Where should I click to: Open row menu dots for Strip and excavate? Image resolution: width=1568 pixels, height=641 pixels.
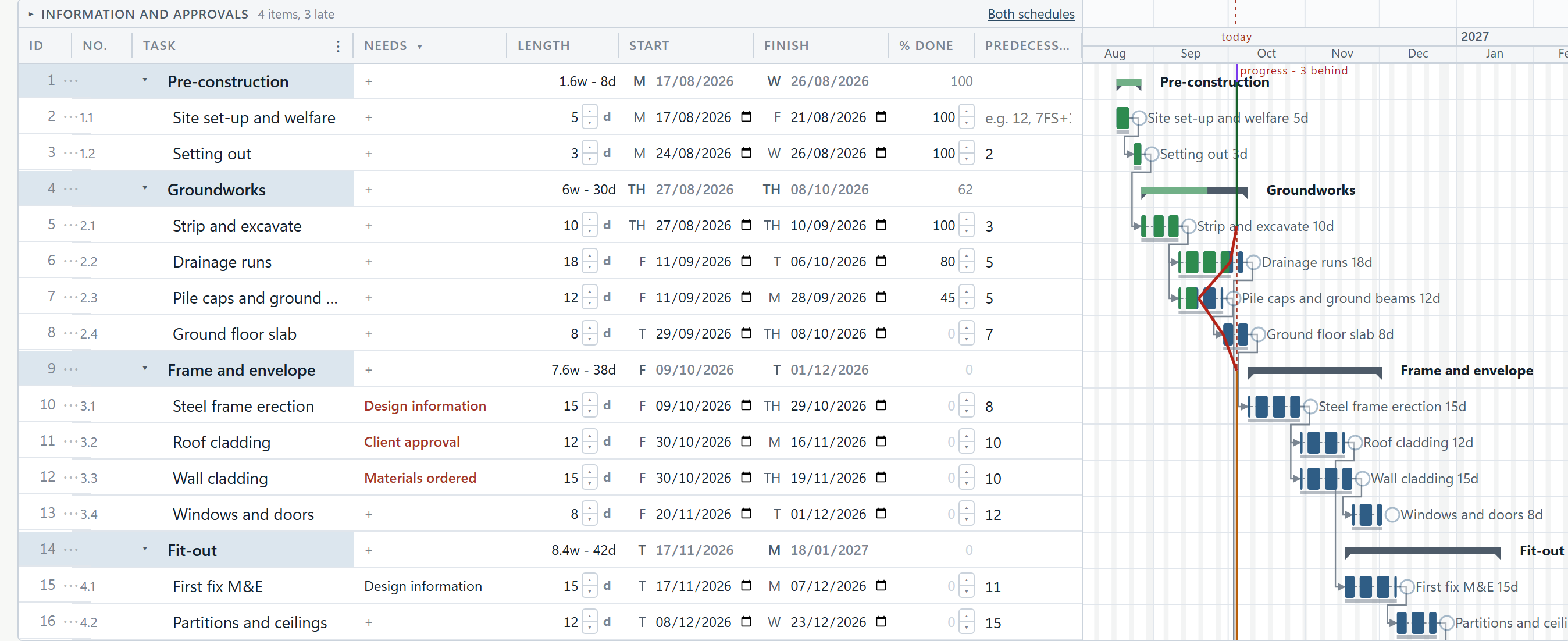coord(70,225)
